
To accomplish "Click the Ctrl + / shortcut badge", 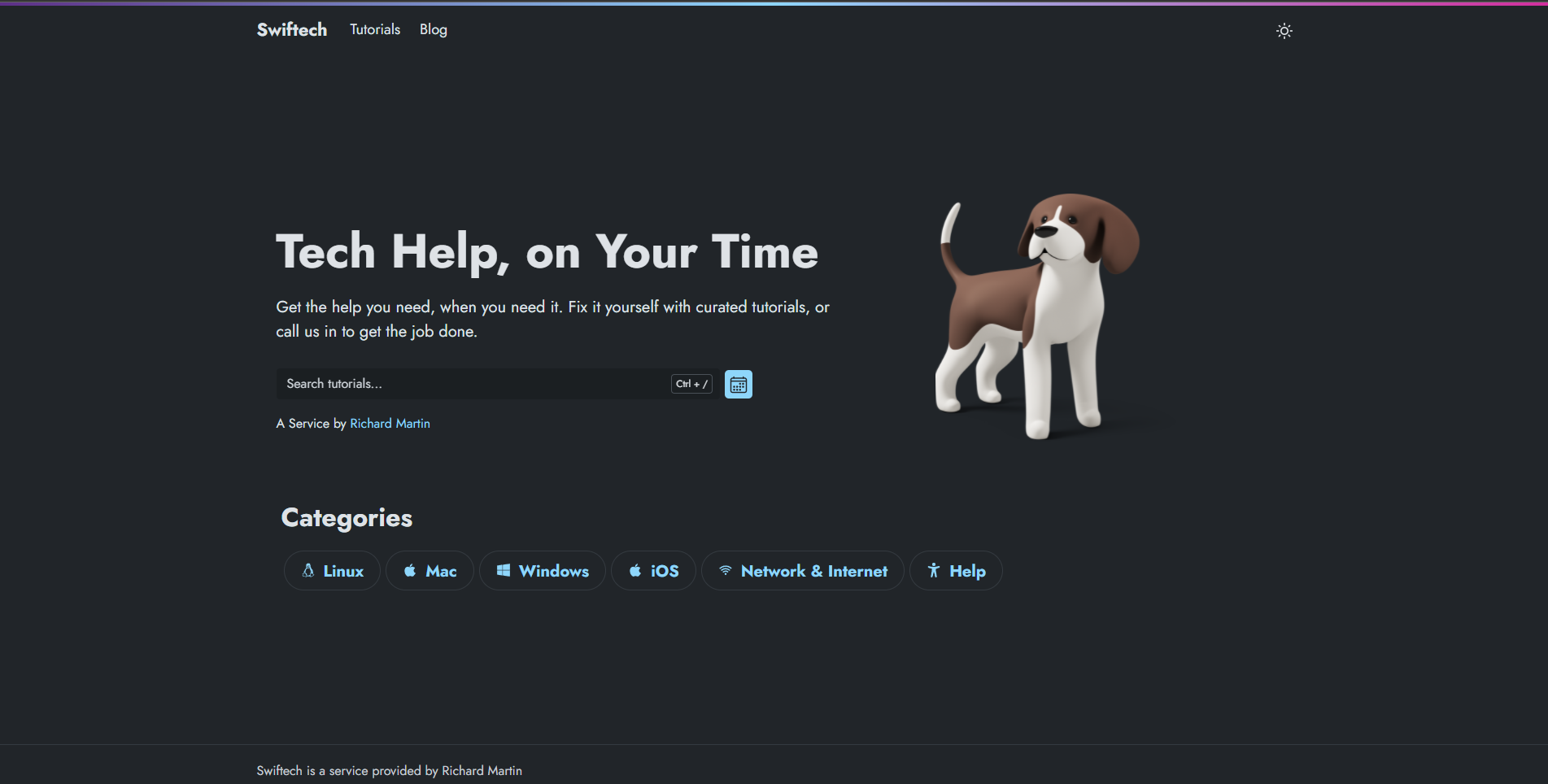I will [x=691, y=384].
